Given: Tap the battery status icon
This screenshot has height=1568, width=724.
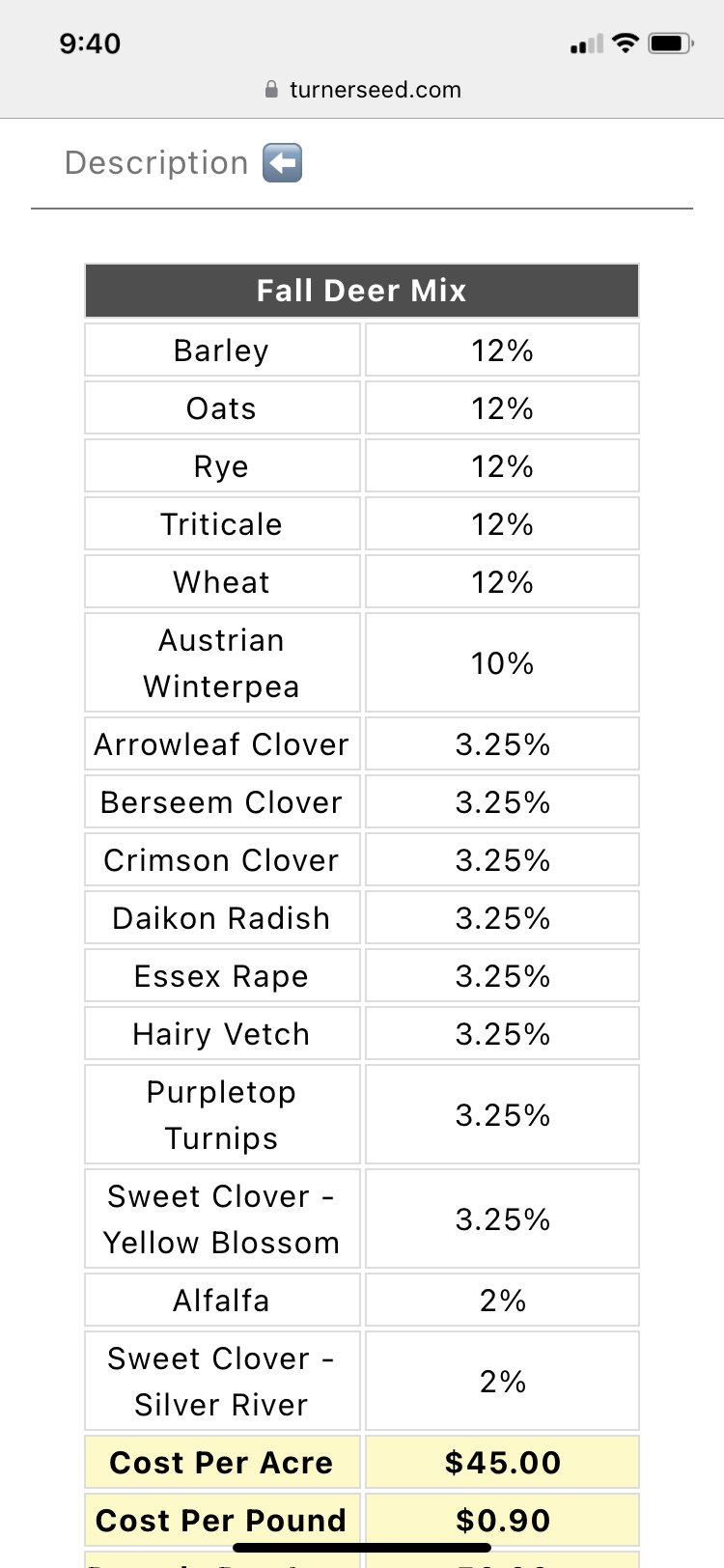Looking at the screenshot, I should click(x=670, y=43).
